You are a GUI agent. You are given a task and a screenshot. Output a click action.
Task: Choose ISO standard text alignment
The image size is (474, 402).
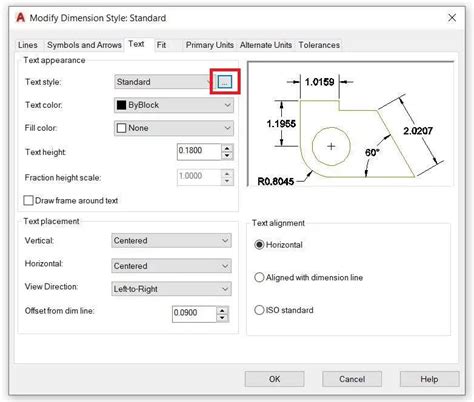[x=259, y=310]
